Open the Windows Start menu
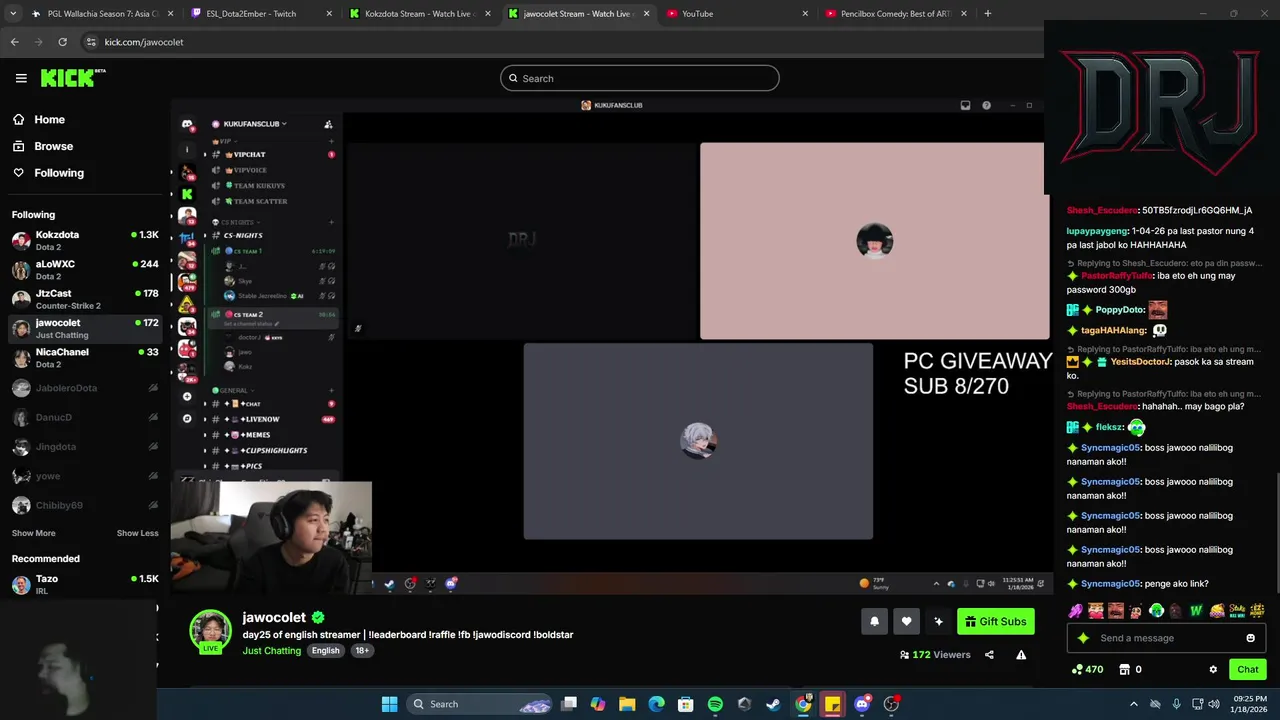Screen dimensions: 1280x720 pos(389,704)
